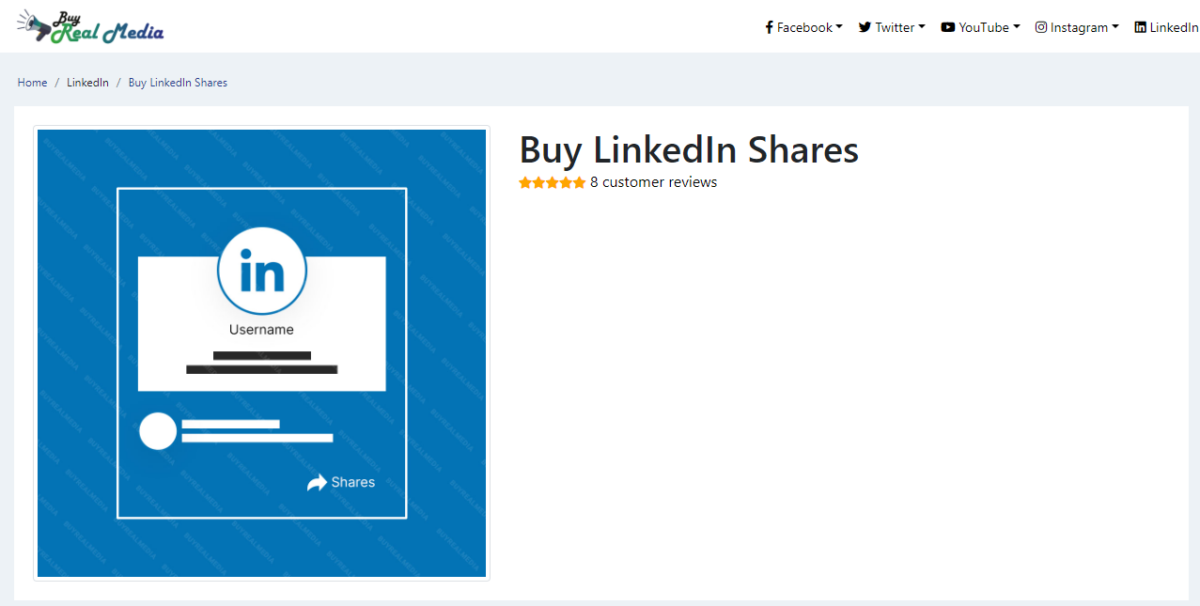Open the 8 customer reviews link
1200x606 pixels.
coord(654,182)
